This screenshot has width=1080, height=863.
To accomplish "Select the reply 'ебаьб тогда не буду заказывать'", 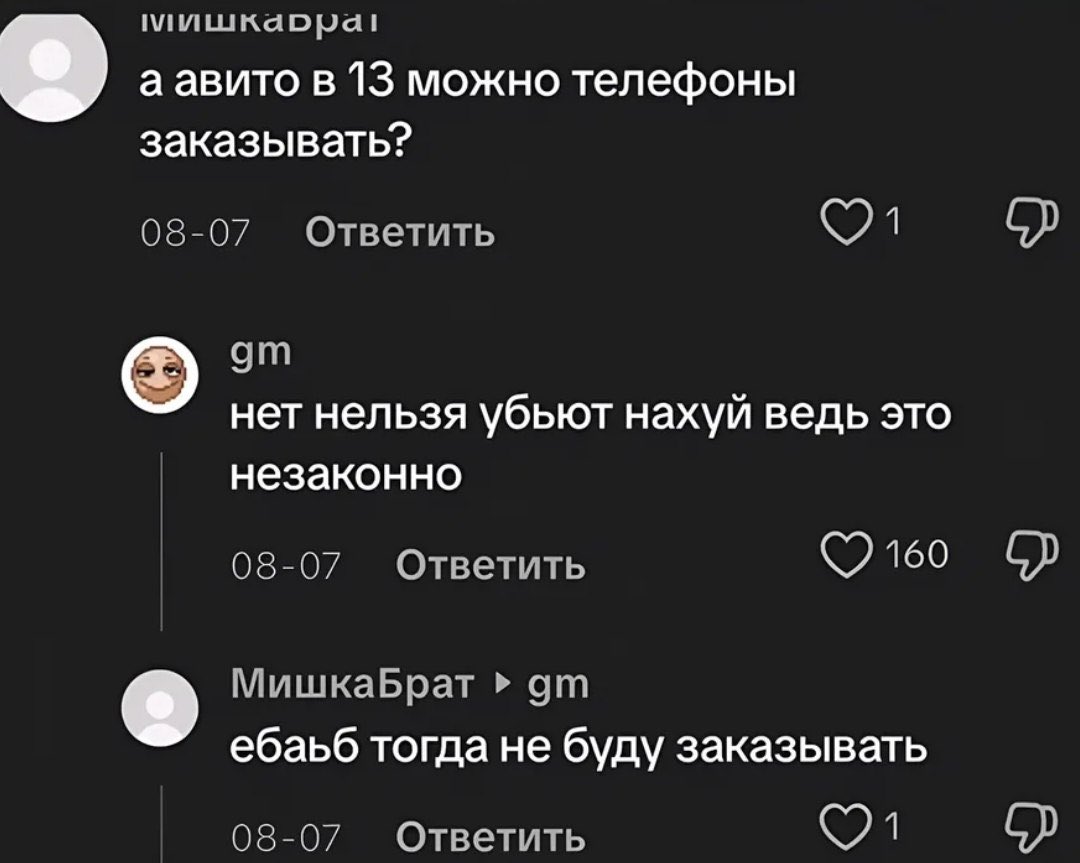I will coord(578,748).
